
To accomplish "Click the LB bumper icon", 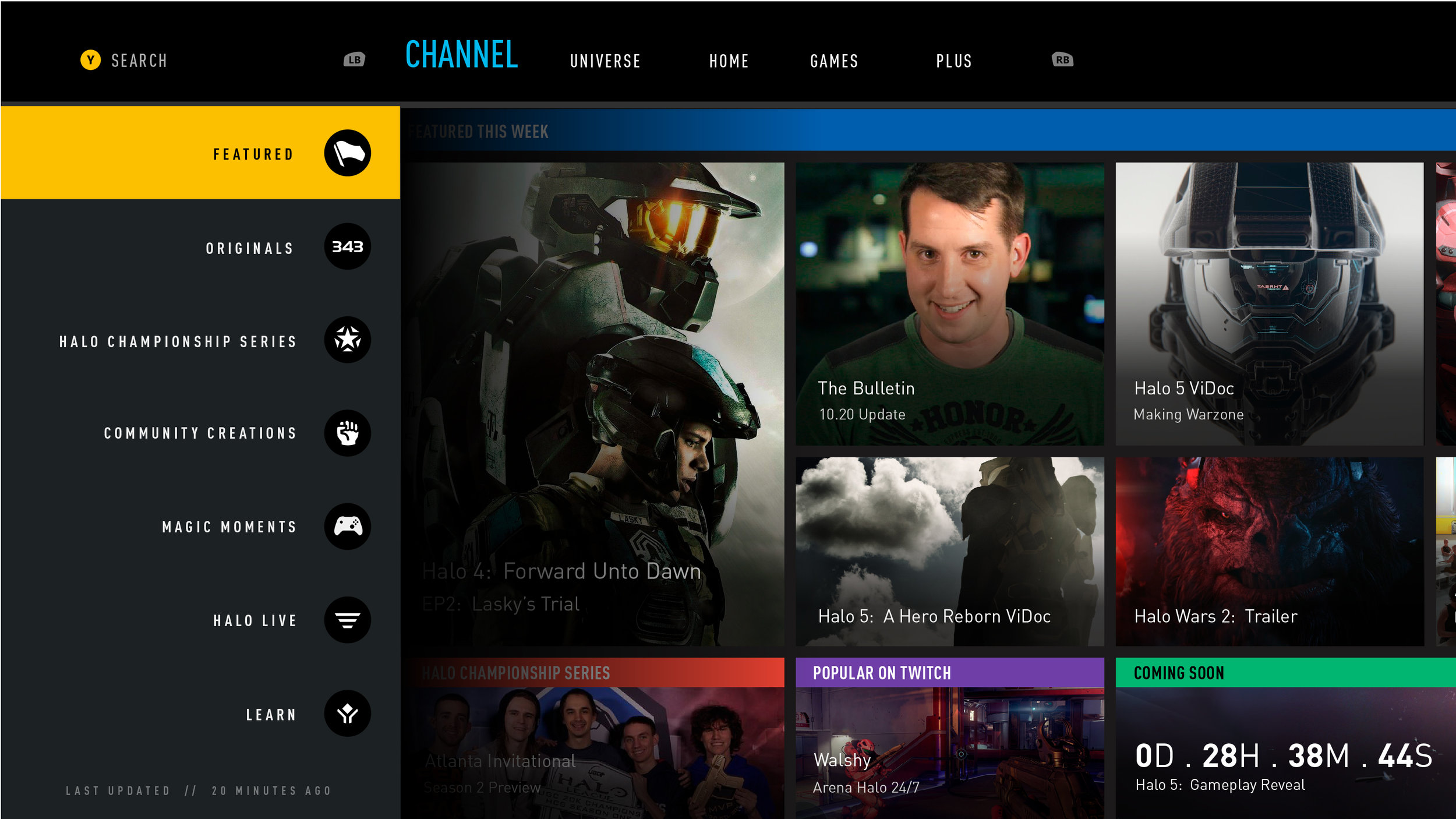I will coord(354,59).
